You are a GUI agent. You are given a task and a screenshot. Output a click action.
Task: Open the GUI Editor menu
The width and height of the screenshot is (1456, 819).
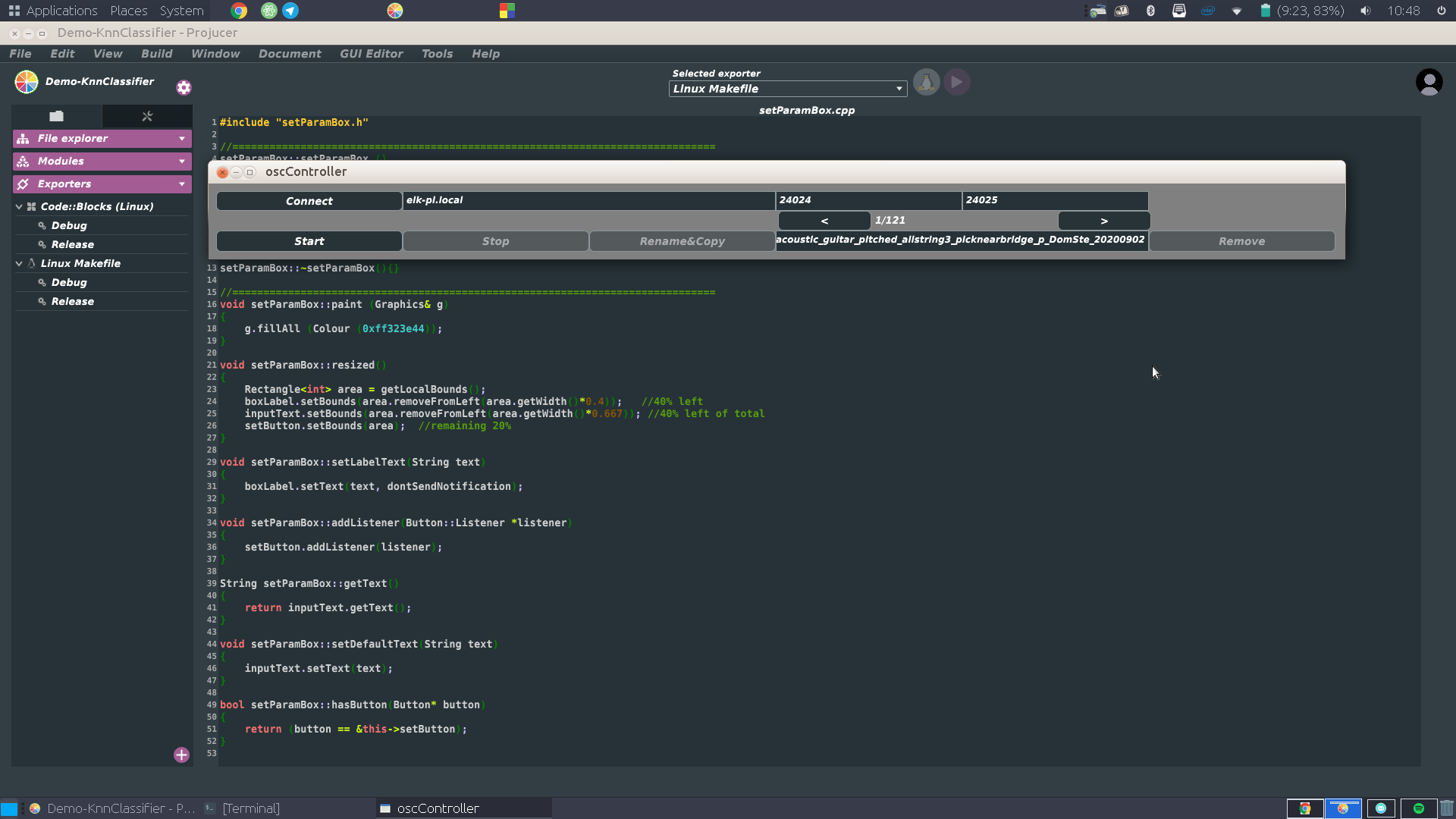pyautogui.click(x=371, y=54)
